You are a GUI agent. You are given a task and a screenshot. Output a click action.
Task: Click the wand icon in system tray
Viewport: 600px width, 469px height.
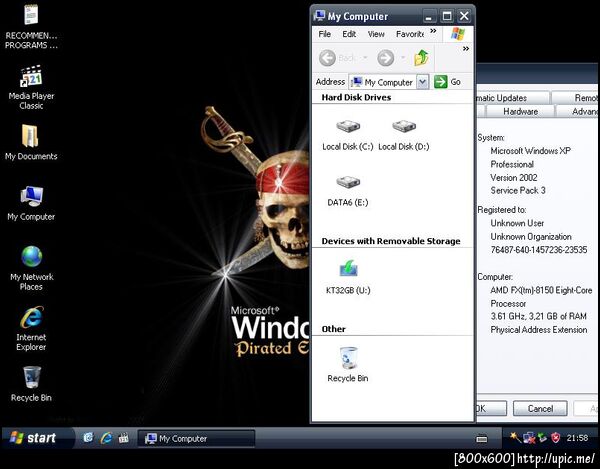(x=515, y=437)
